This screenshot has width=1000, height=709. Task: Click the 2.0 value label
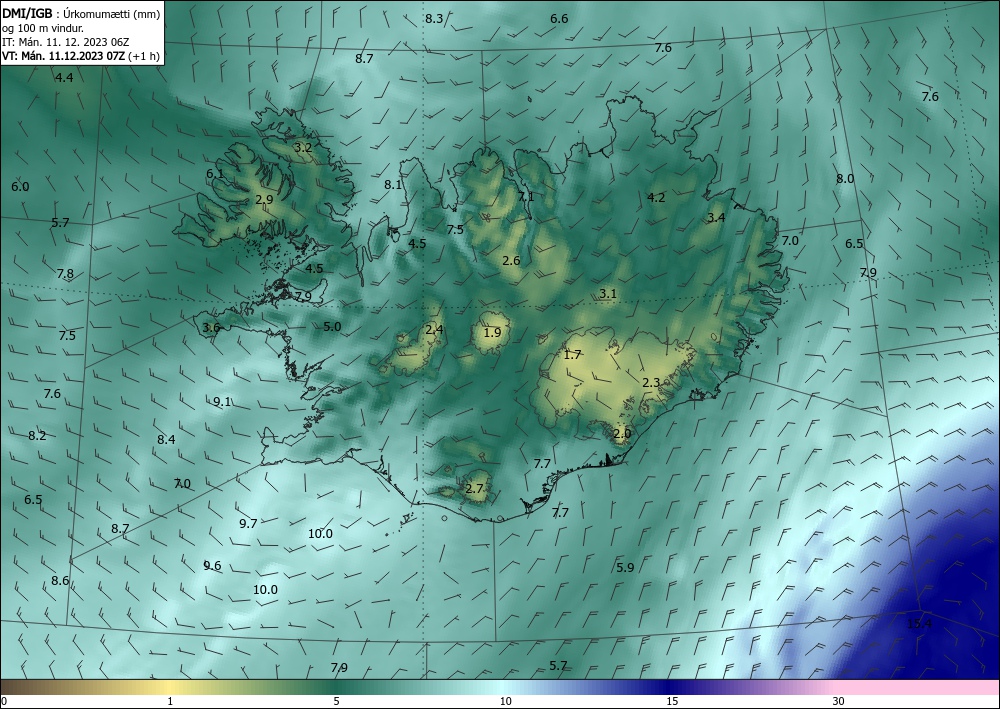622,434
